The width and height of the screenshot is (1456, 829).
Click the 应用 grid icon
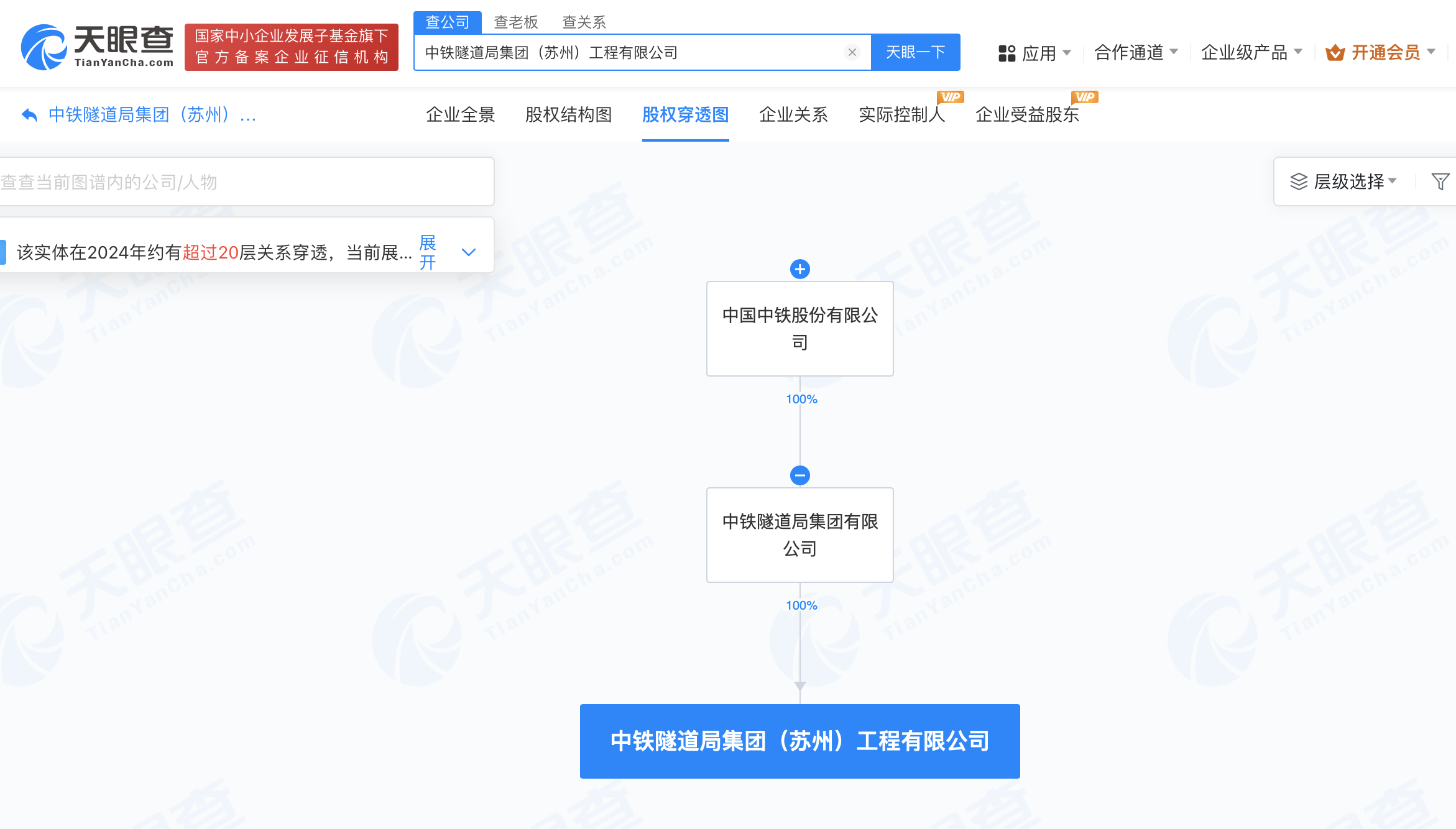point(1007,53)
